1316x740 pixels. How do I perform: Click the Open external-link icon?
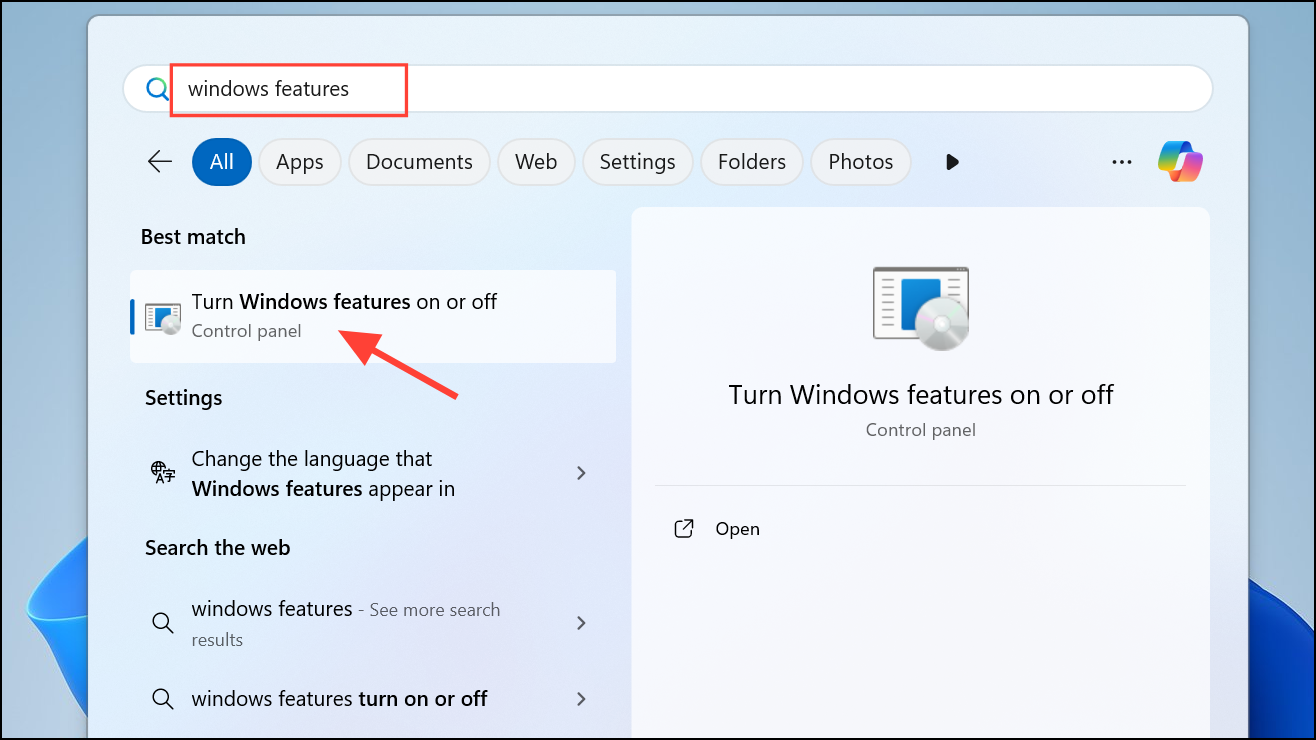[684, 529]
